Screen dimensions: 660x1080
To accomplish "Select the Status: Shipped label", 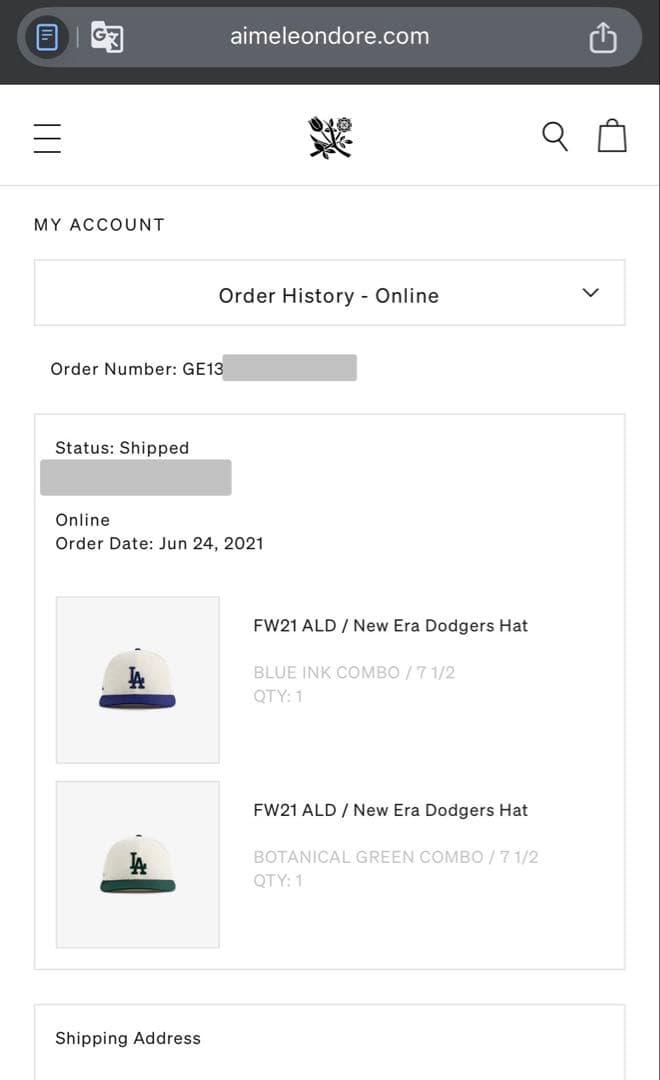I will (122, 447).
